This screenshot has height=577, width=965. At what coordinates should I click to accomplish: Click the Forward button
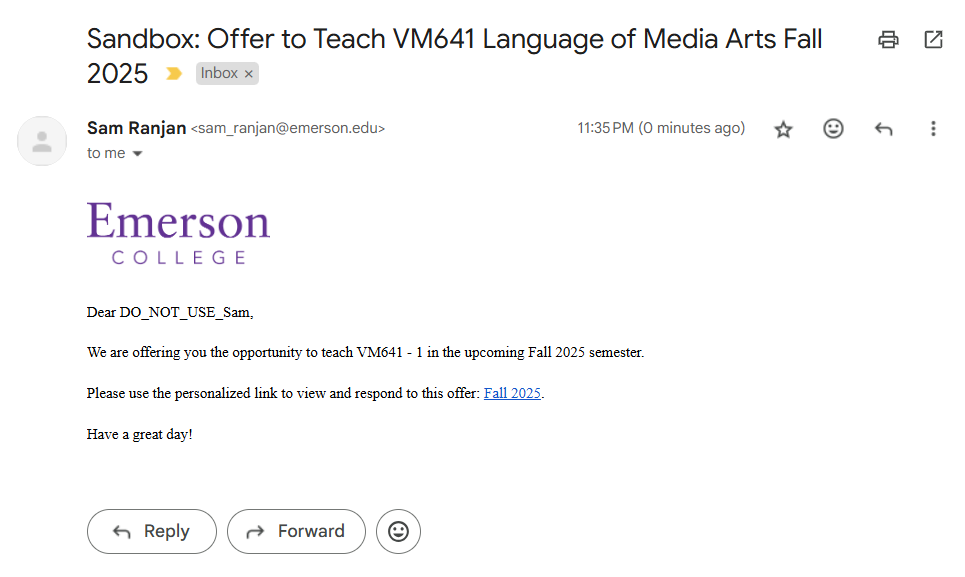coord(296,531)
